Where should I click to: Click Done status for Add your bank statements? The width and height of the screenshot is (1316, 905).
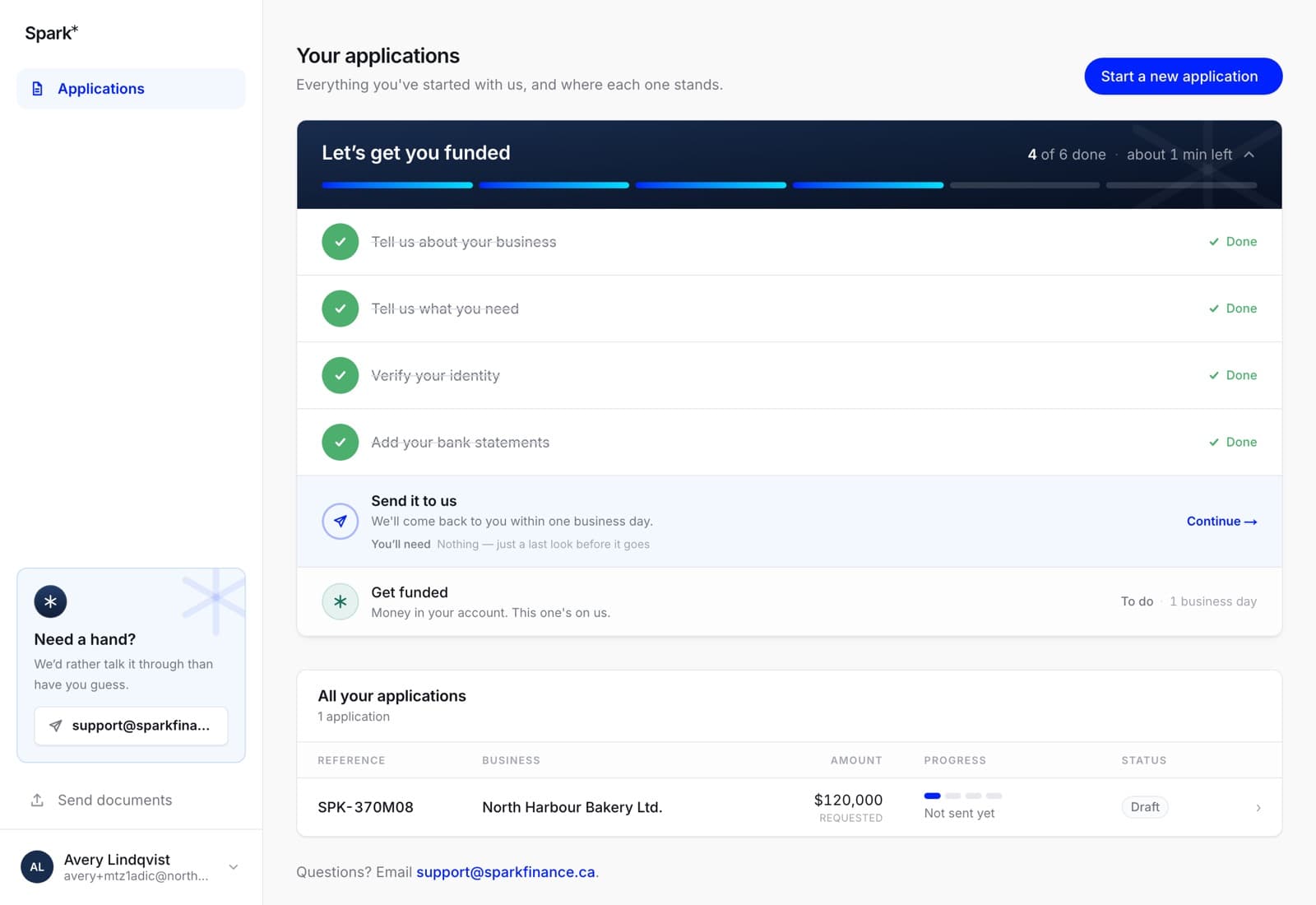(1233, 442)
